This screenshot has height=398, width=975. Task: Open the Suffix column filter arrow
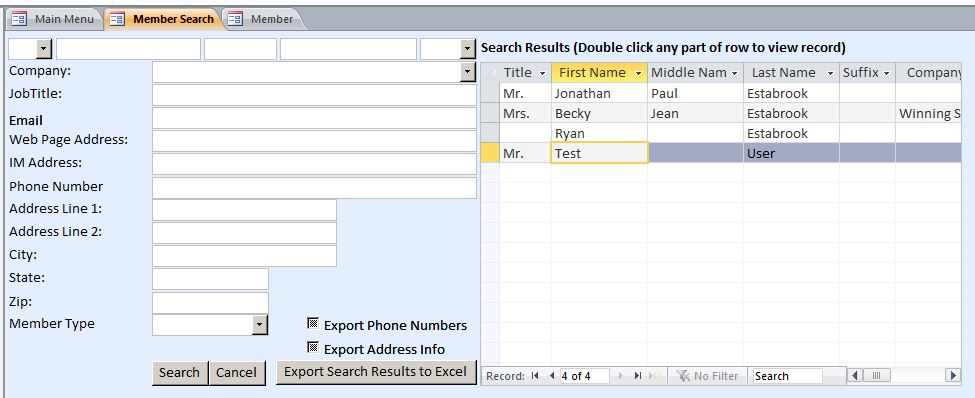click(x=886, y=73)
